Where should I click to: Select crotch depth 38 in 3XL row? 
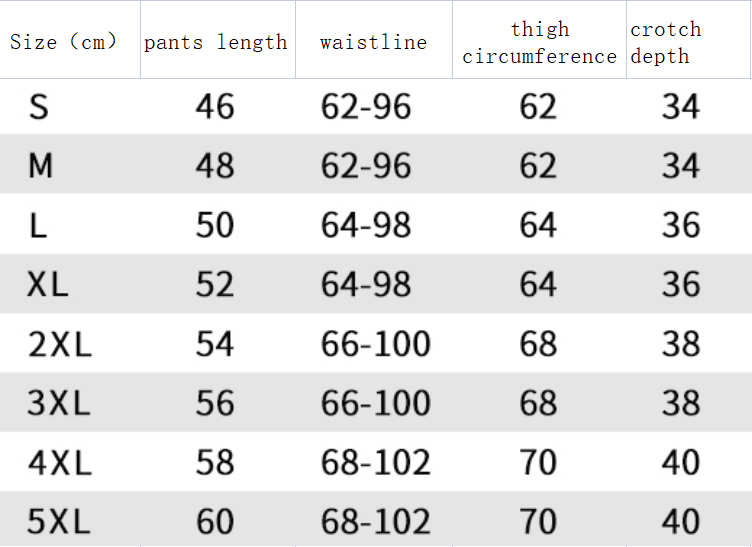[681, 403]
